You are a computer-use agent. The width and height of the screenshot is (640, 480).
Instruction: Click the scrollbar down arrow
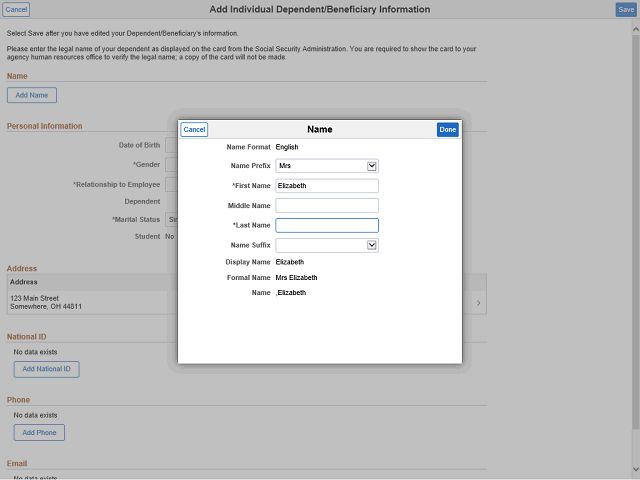pyautogui.click(x=636, y=469)
